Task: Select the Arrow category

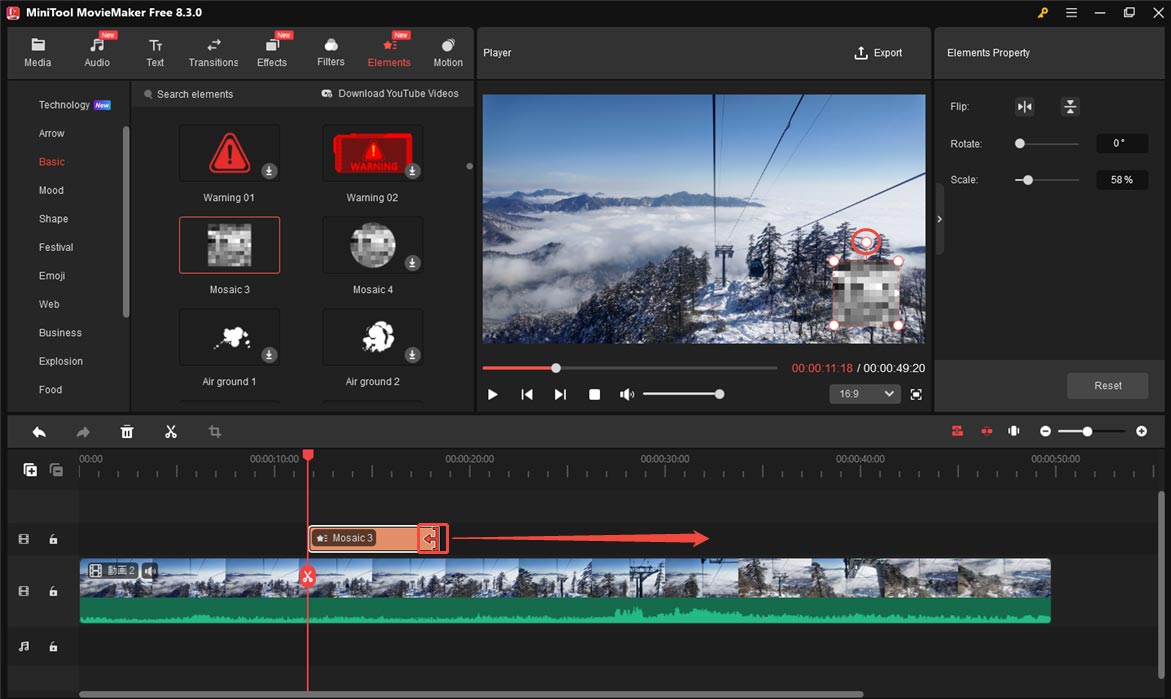Action: (52, 133)
